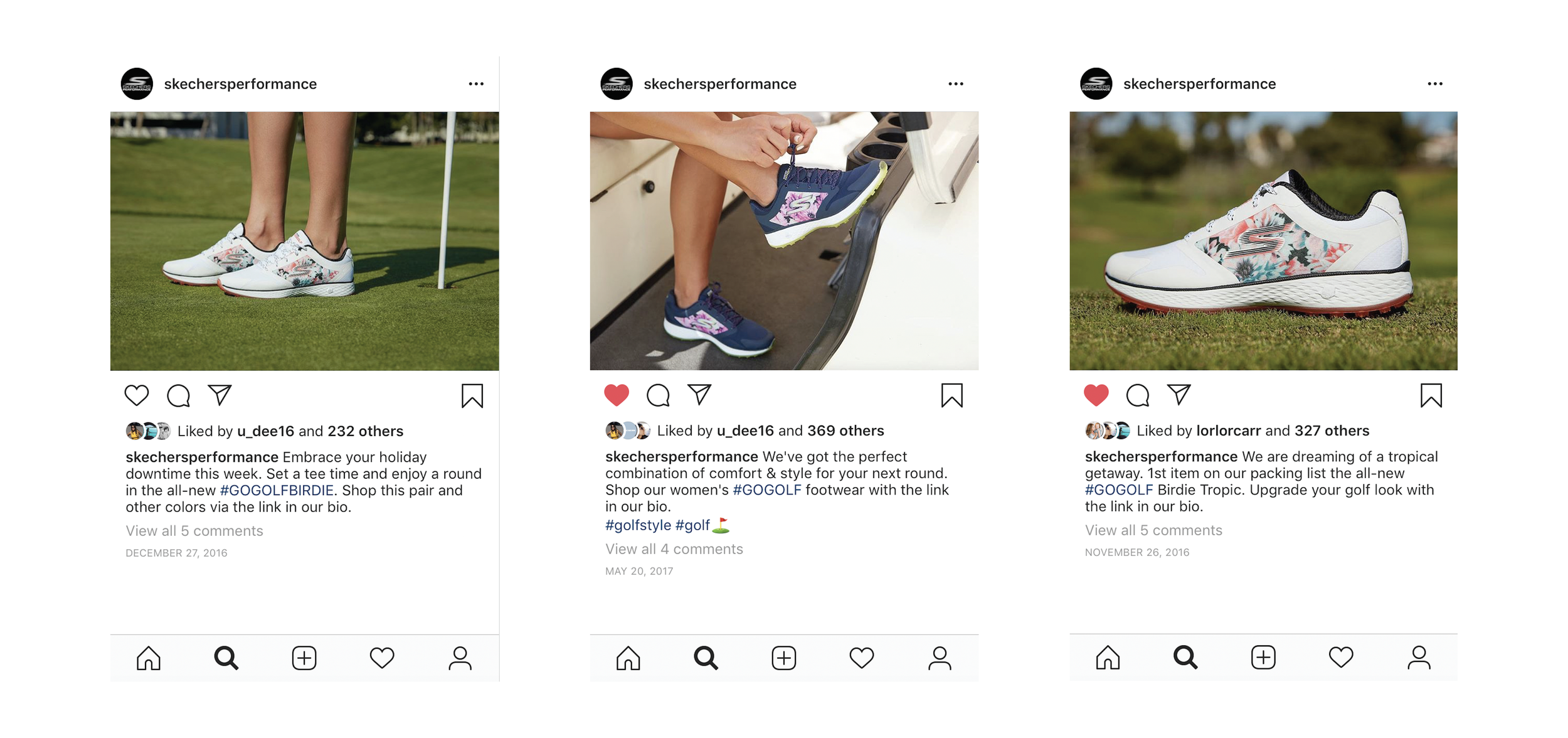View all 4 comments on middle post
This screenshot has width=1568, height=738.
click(674, 548)
